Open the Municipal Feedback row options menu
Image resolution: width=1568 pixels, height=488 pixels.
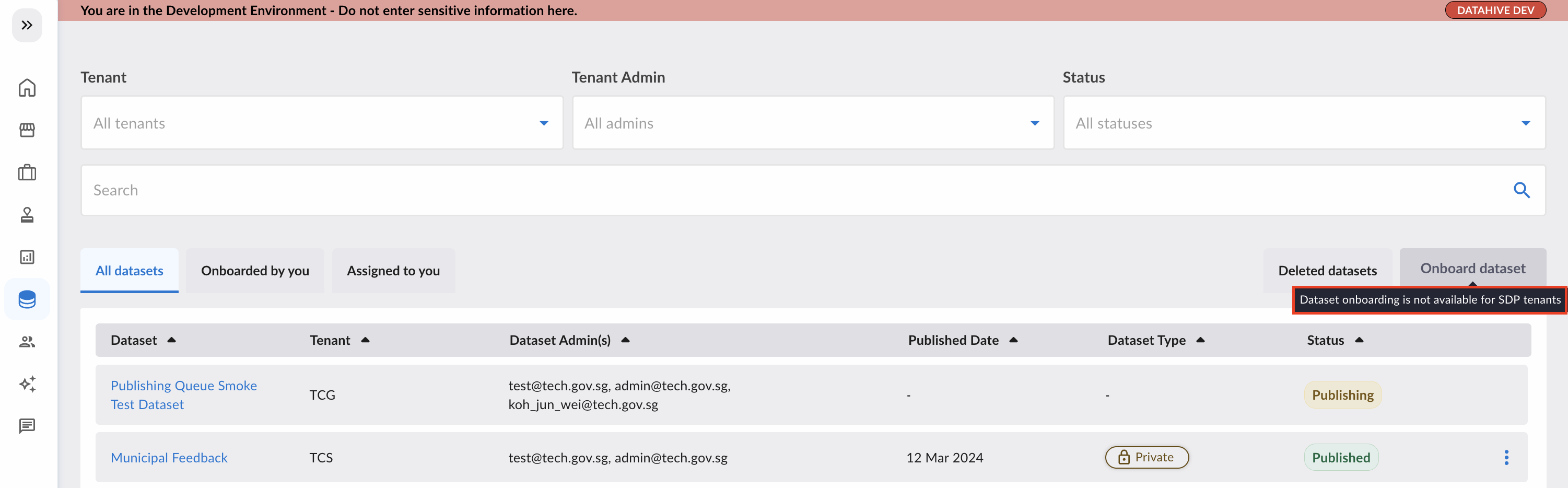coord(1506,458)
